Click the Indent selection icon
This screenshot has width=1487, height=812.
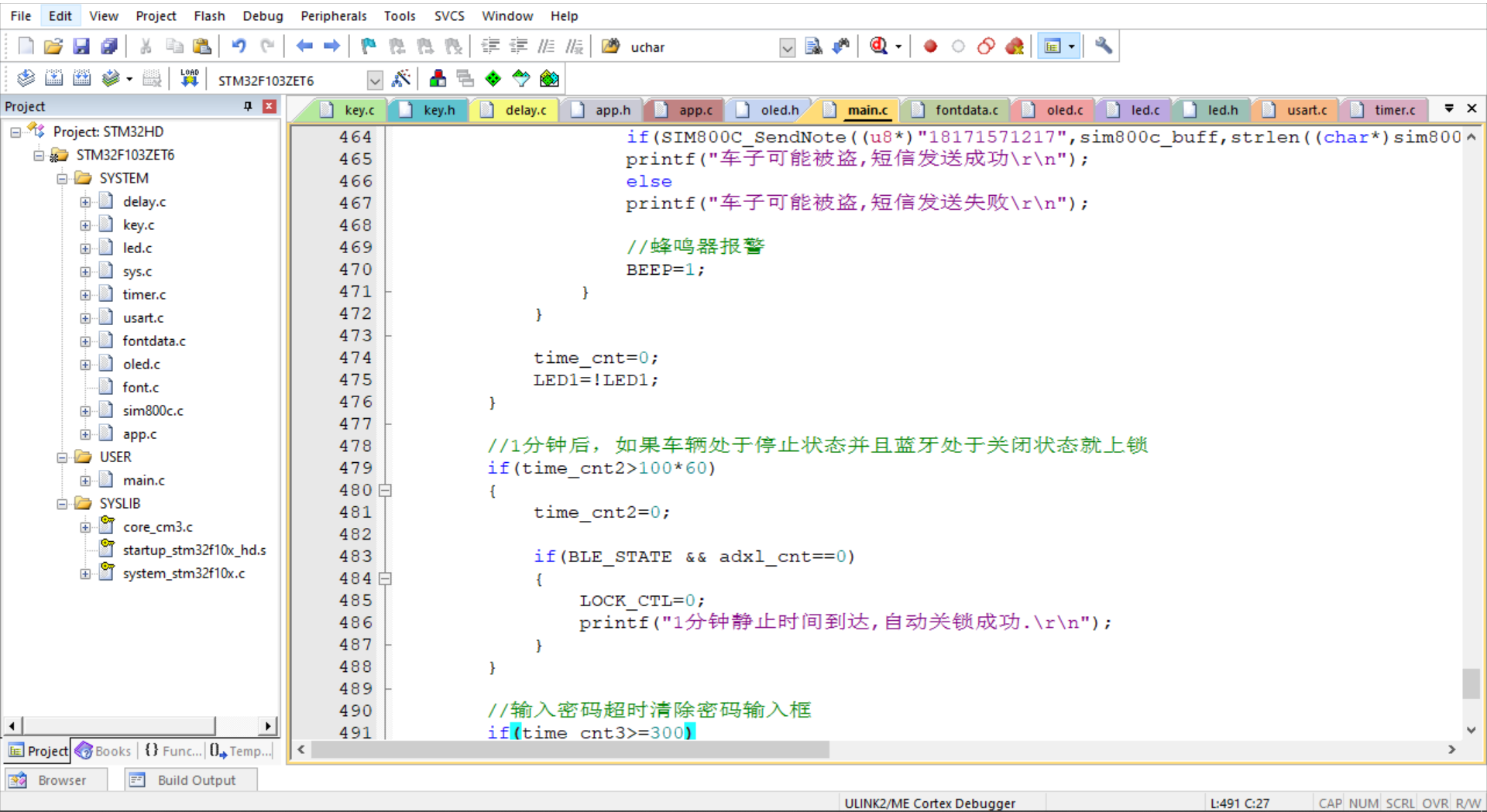(489, 46)
